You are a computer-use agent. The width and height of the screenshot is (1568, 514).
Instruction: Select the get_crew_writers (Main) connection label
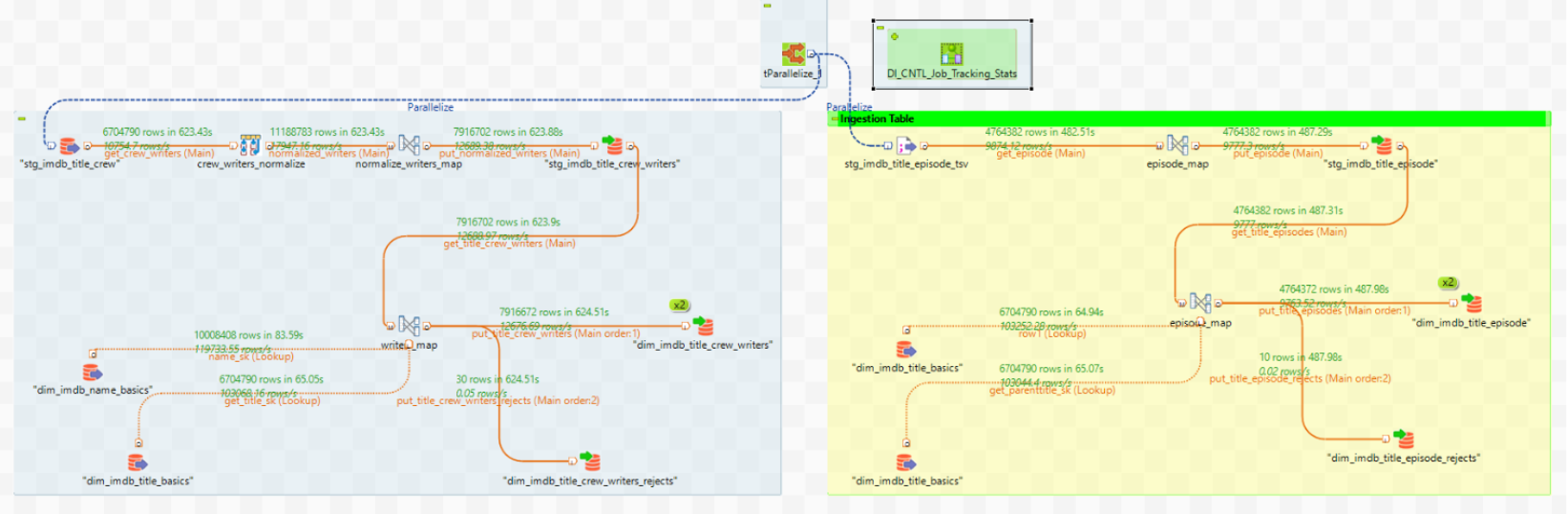(159, 153)
